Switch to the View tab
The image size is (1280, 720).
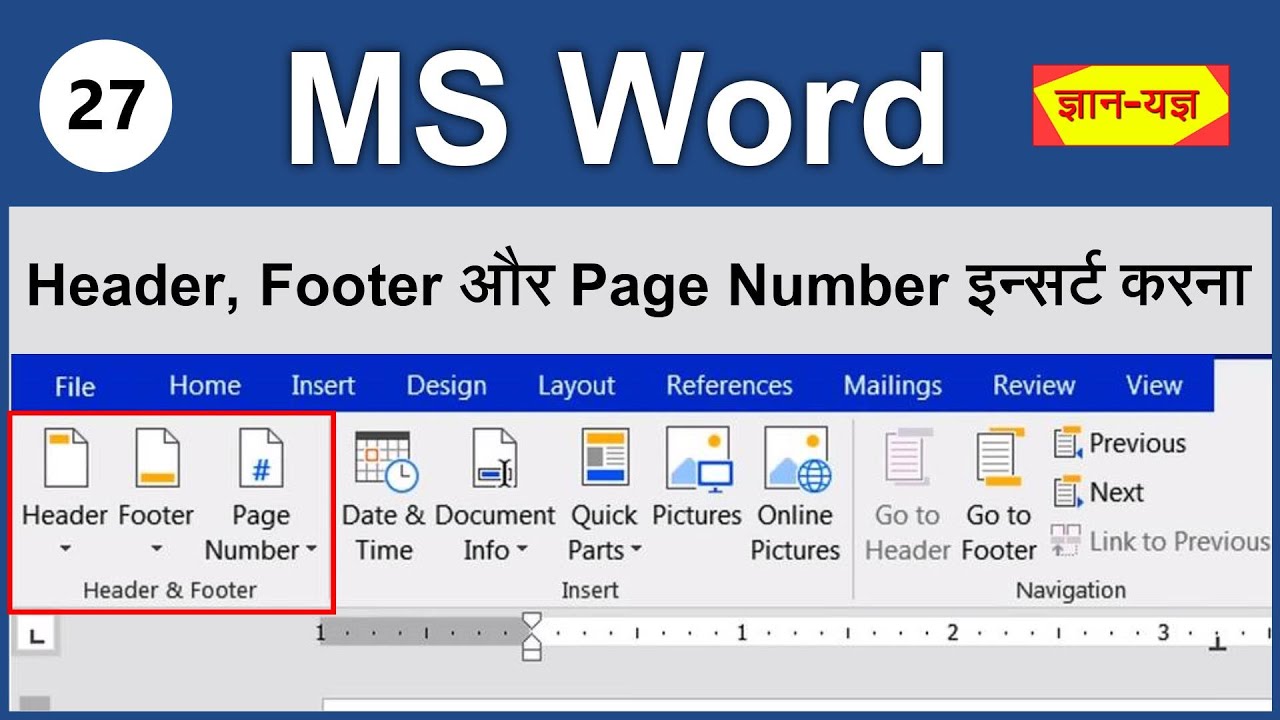click(x=1154, y=385)
